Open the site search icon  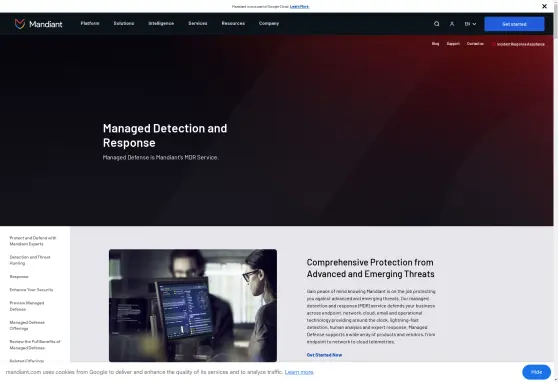[436, 24]
